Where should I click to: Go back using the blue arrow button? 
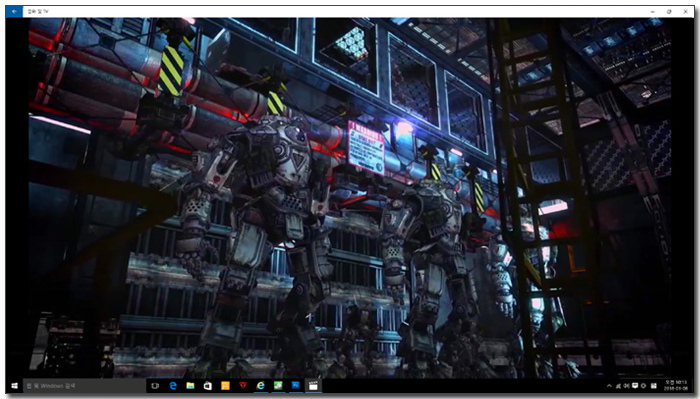[14, 12]
